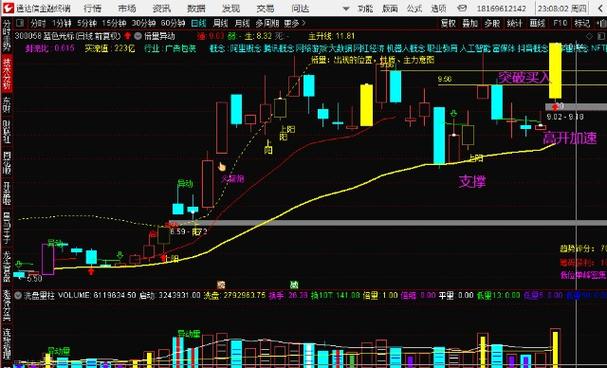The width and height of the screenshot is (607, 368).
Task: Open the round dropdown beside 倍量异动 indicator
Action: click(138, 36)
